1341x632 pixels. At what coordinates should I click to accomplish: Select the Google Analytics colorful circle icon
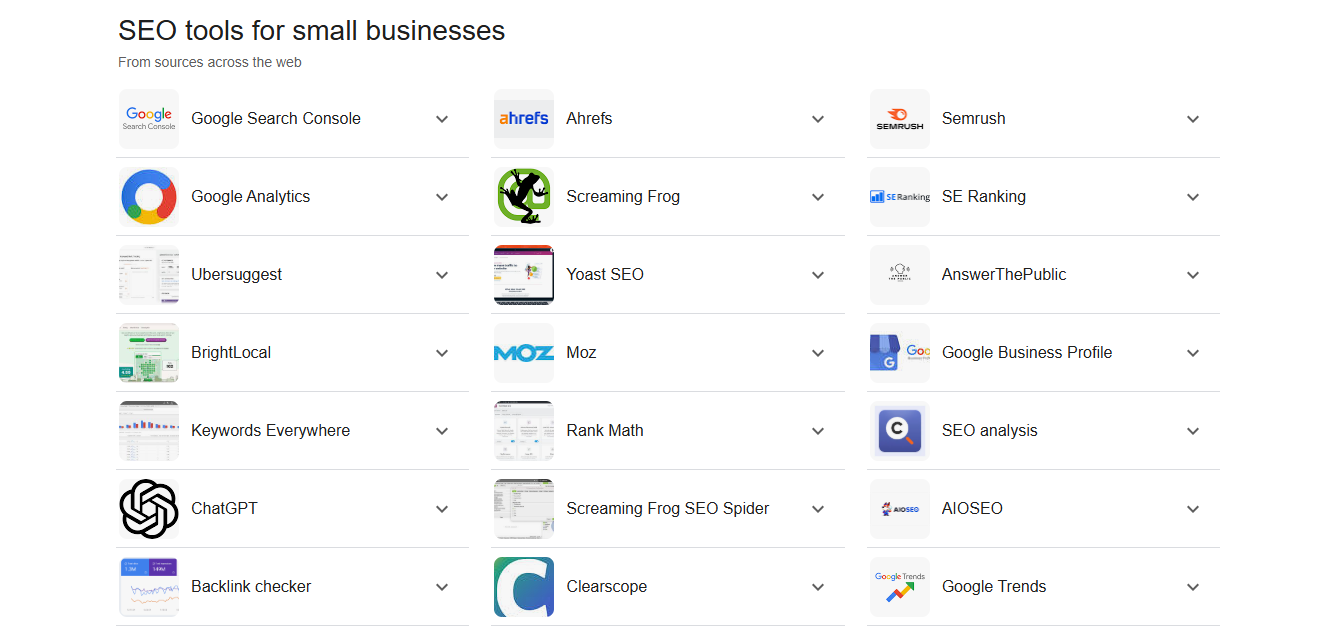click(148, 196)
